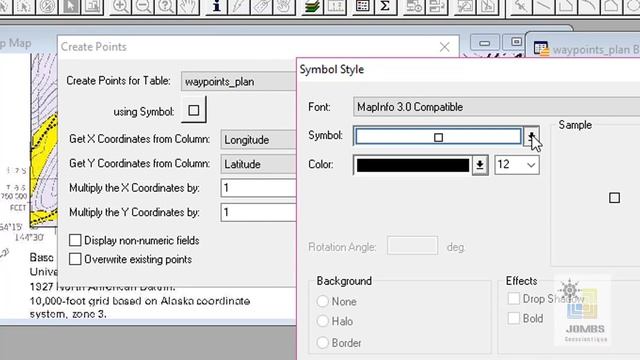Click the Rotation Angle input box
The height and width of the screenshot is (360, 640).
pyautogui.click(x=412, y=245)
